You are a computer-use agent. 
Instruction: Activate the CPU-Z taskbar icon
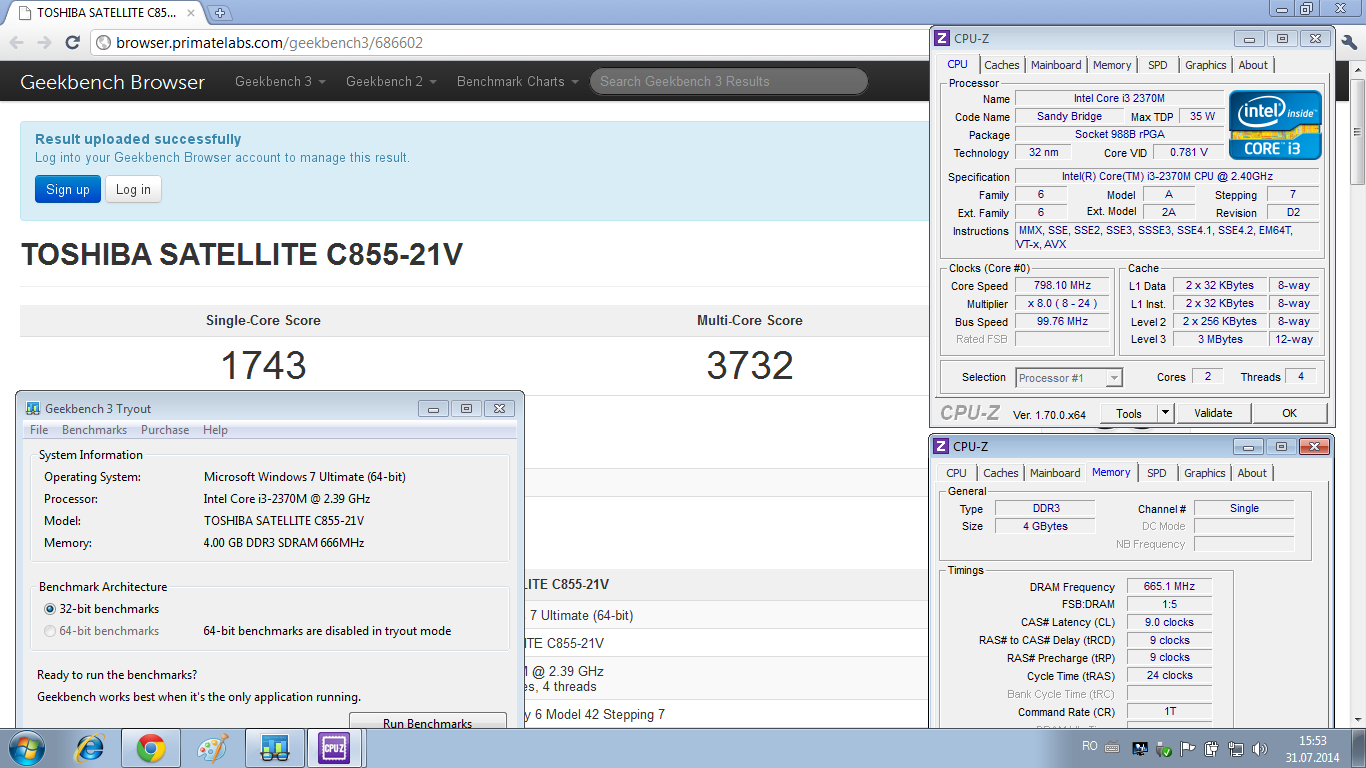pyautogui.click(x=333, y=748)
